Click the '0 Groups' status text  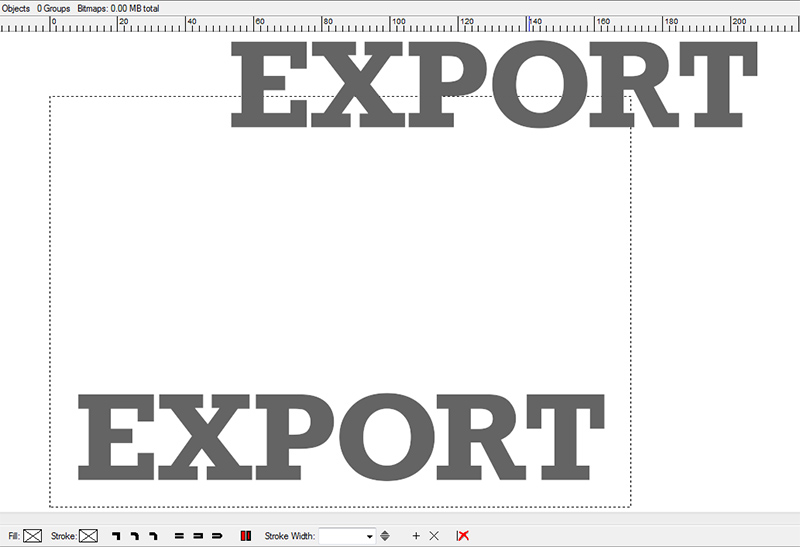point(54,8)
